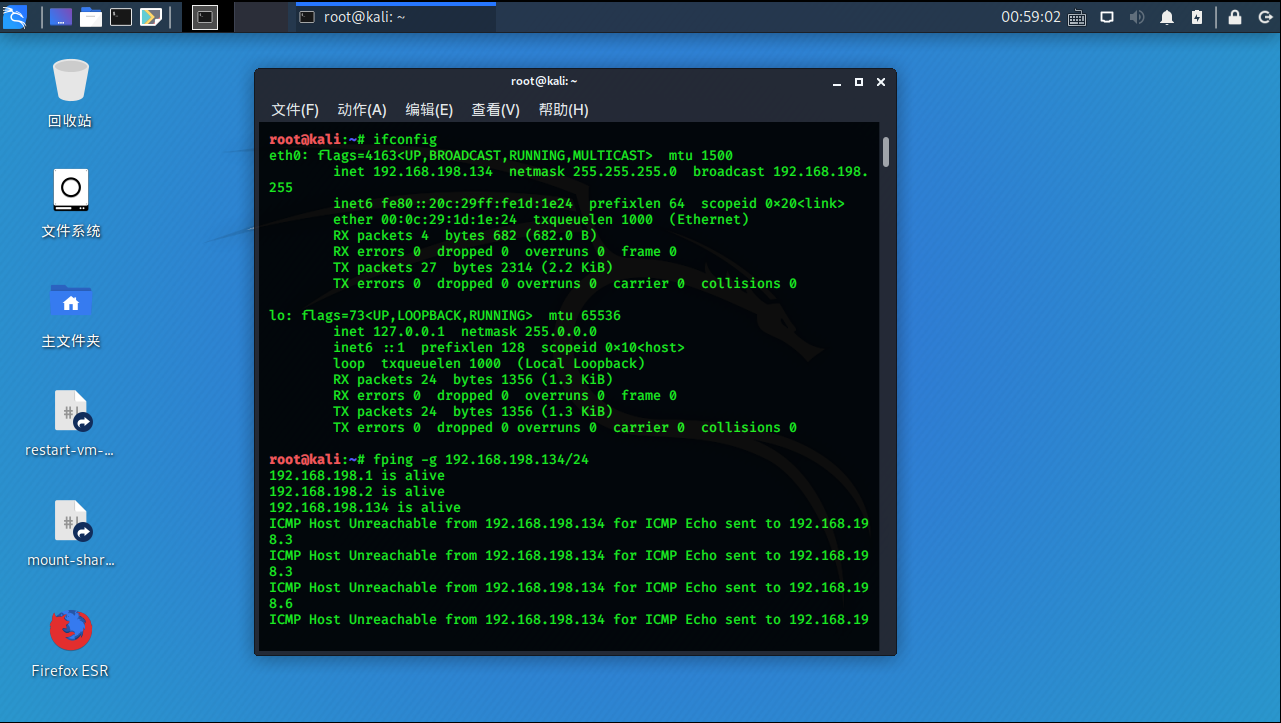Click the network connection tray icon
Viewport: 1281px width, 723px height.
1107,17
